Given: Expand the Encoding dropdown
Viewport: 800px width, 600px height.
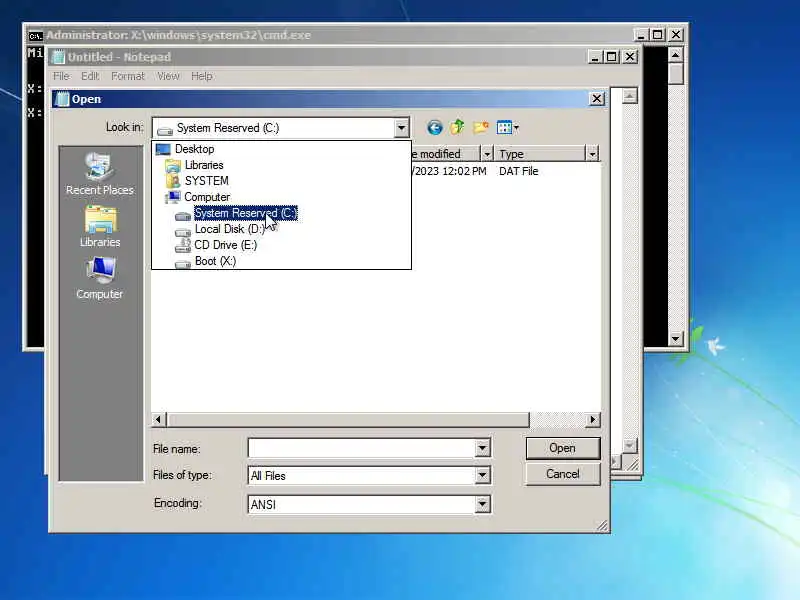Looking at the screenshot, I should (482, 505).
